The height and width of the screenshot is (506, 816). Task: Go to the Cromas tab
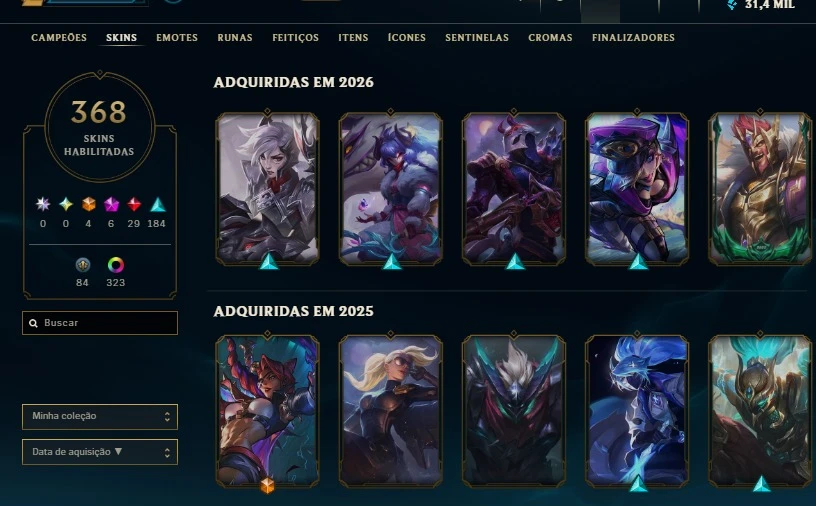550,37
